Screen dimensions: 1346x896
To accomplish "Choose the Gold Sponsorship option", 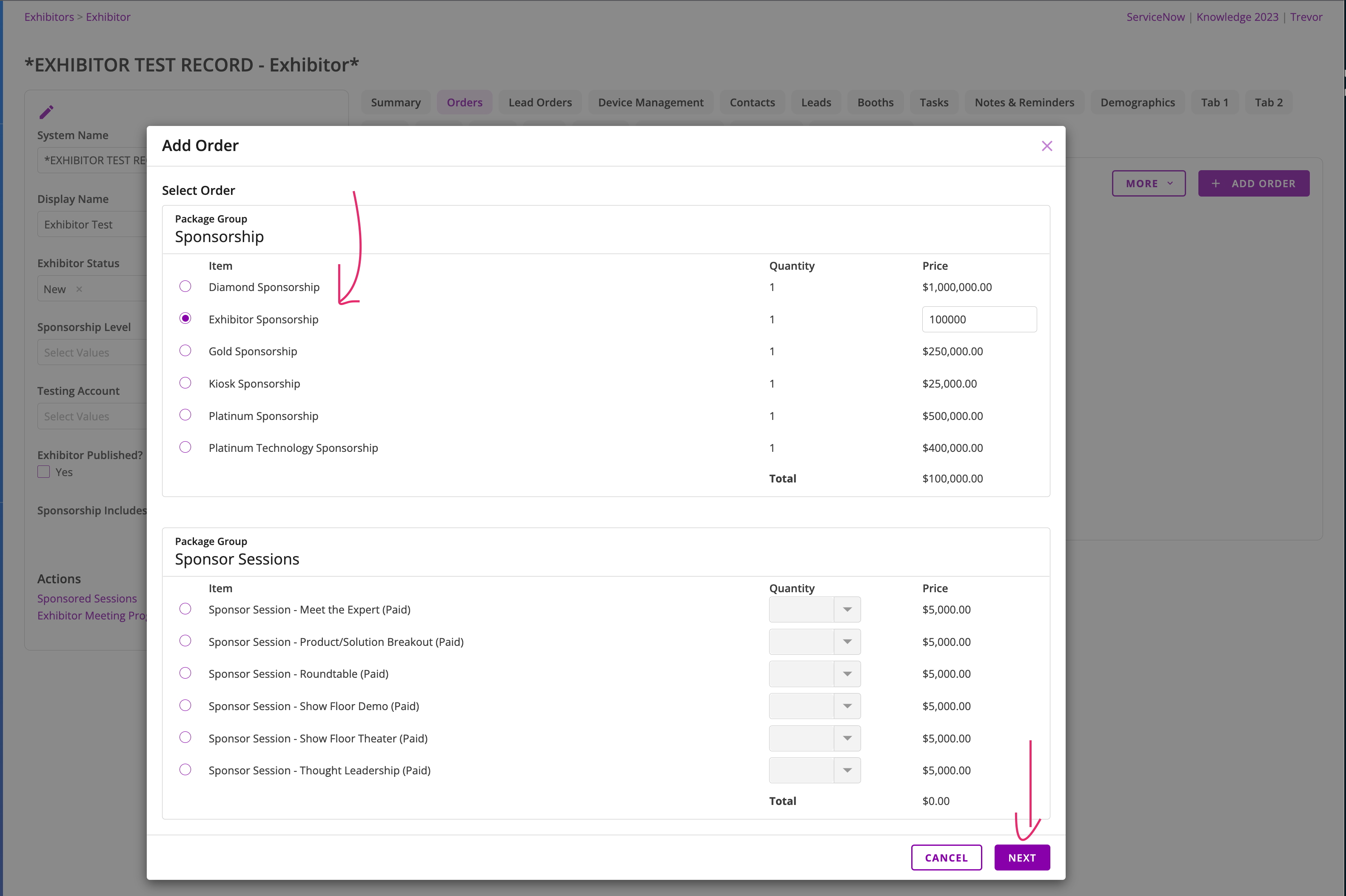I will pyautogui.click(x=185, y=351).
